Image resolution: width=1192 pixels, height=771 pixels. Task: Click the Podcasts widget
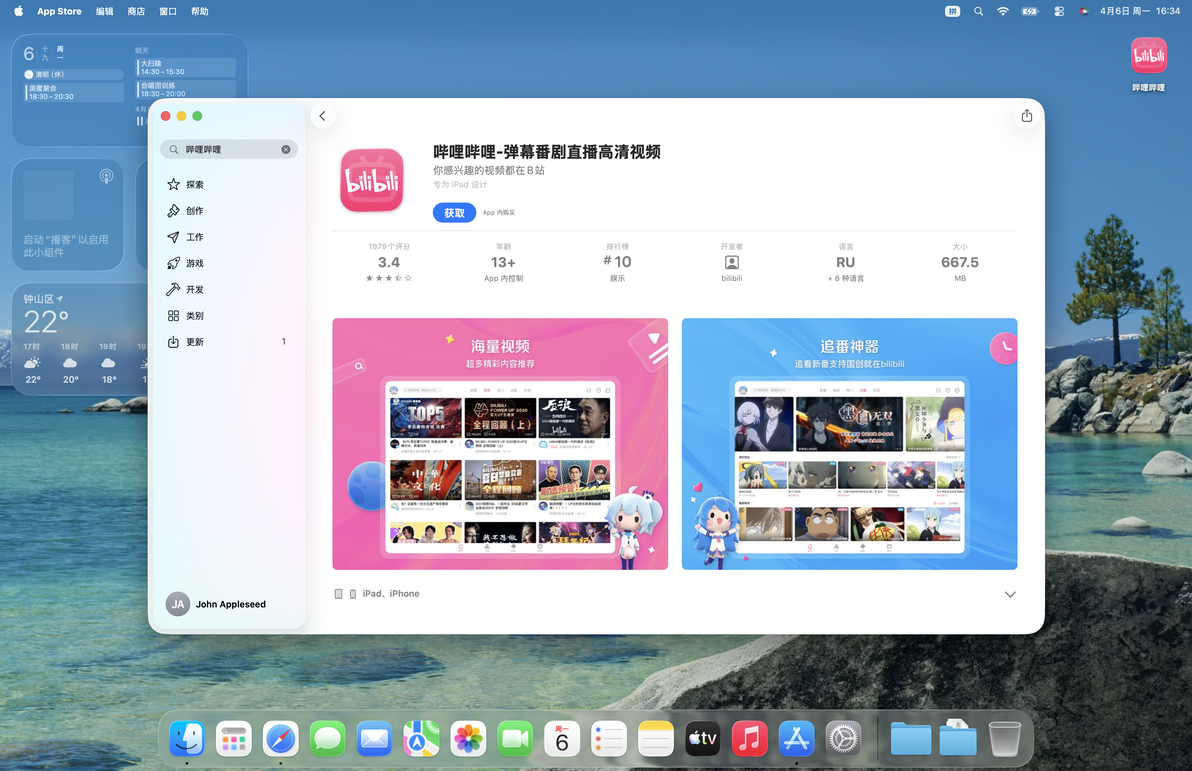[68, 214]
